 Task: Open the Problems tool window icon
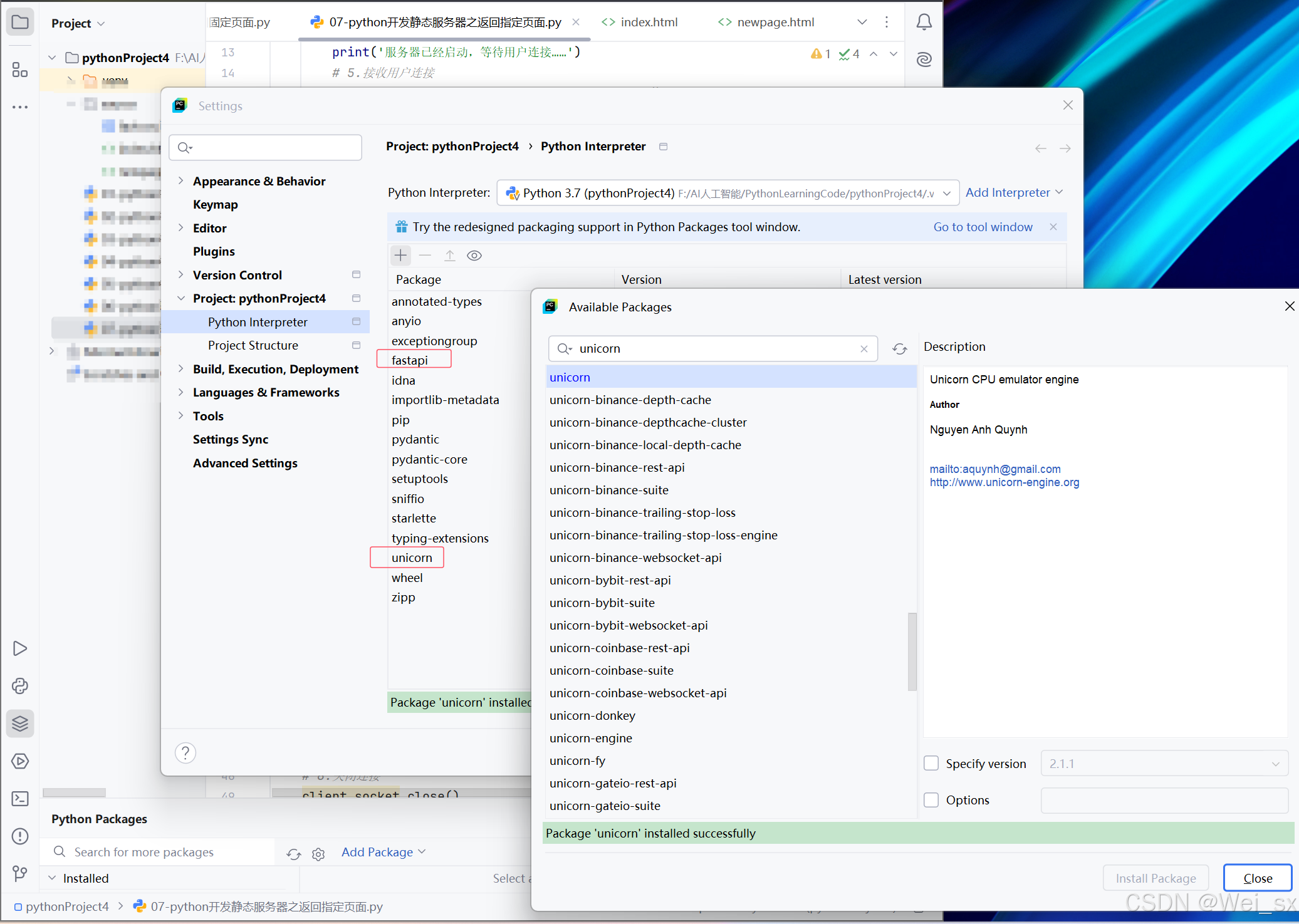tap(20, 836)
